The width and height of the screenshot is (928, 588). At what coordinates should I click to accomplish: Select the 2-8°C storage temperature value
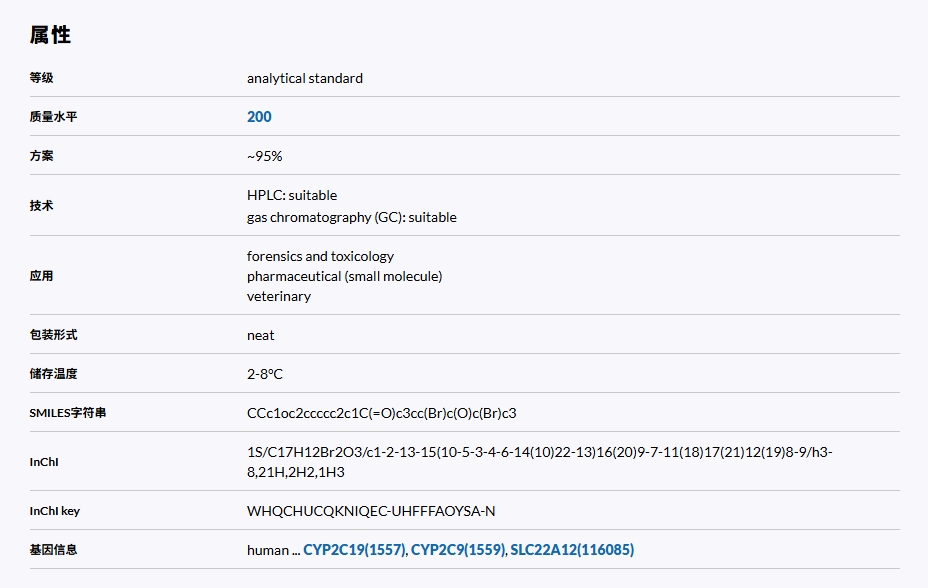[x=265, y=374]
